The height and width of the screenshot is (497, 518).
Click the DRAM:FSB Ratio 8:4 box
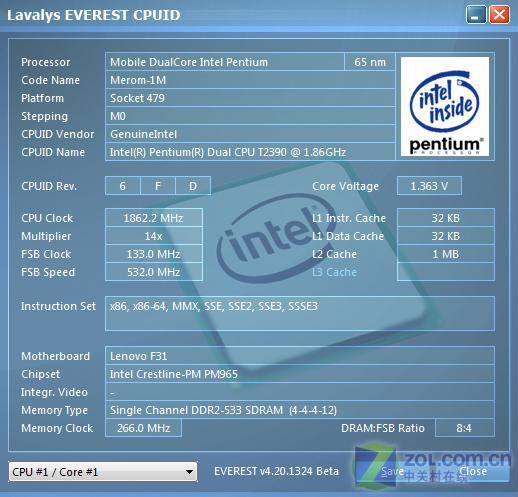click(x=465, y=428)
